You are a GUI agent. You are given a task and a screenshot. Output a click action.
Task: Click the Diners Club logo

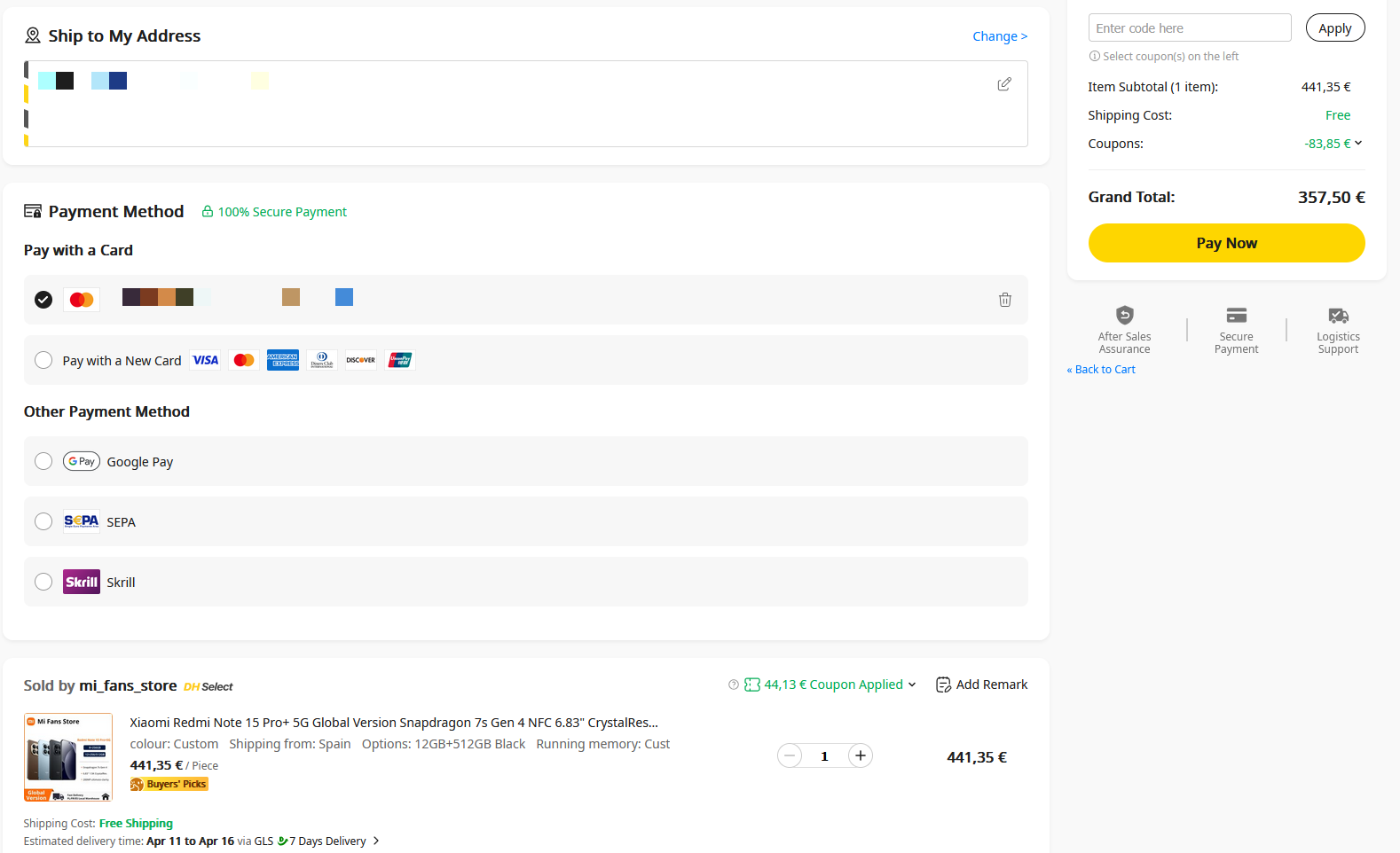[x=322, y=360]
